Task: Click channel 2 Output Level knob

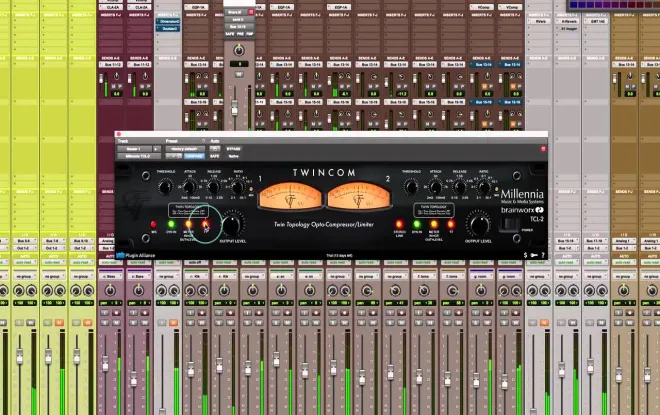Action: pyautogui.click(x=479, y=225)
